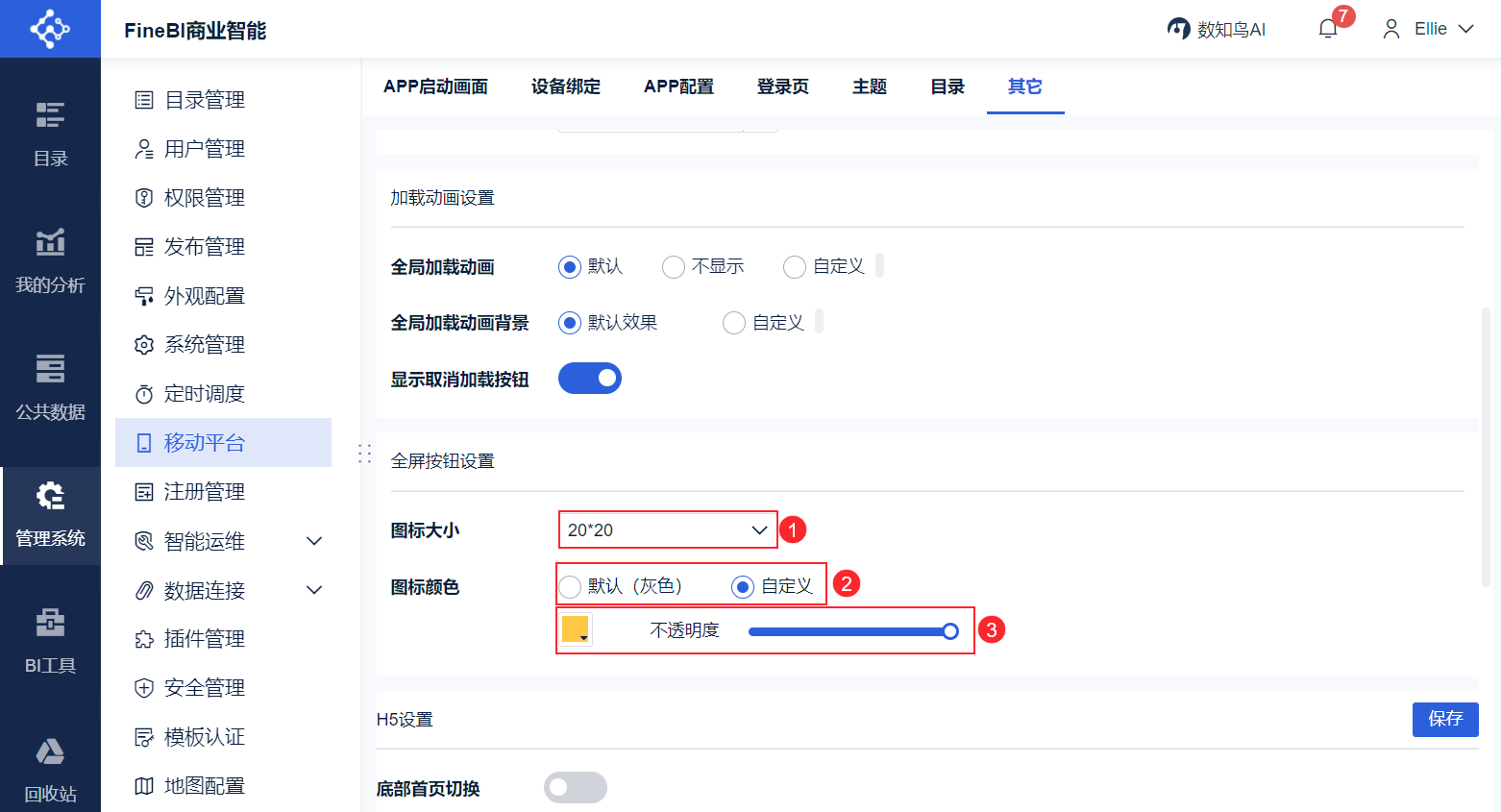This screenshot has width=1501, height=812.
Task: Open 我的分析 in the left sidebar
Action: (x=50, y=259)
